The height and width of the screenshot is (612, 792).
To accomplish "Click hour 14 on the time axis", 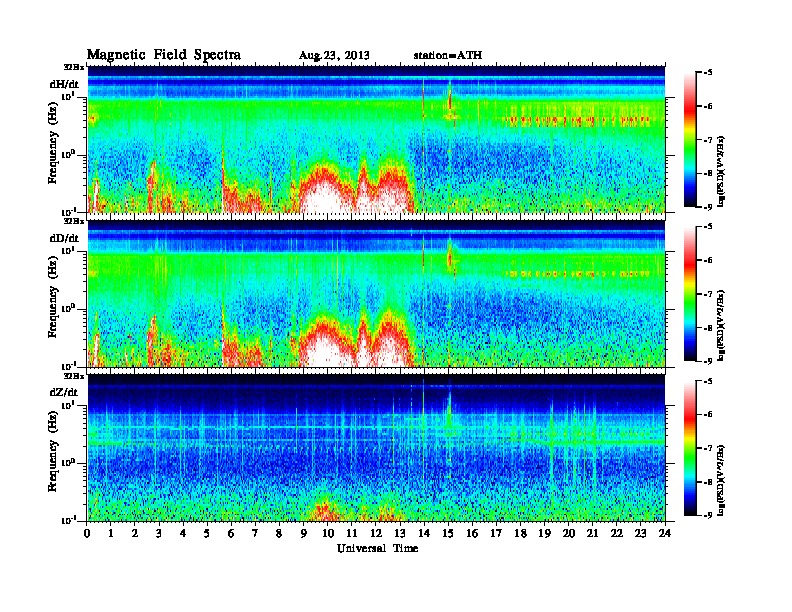I will click(x=424, y=533).
